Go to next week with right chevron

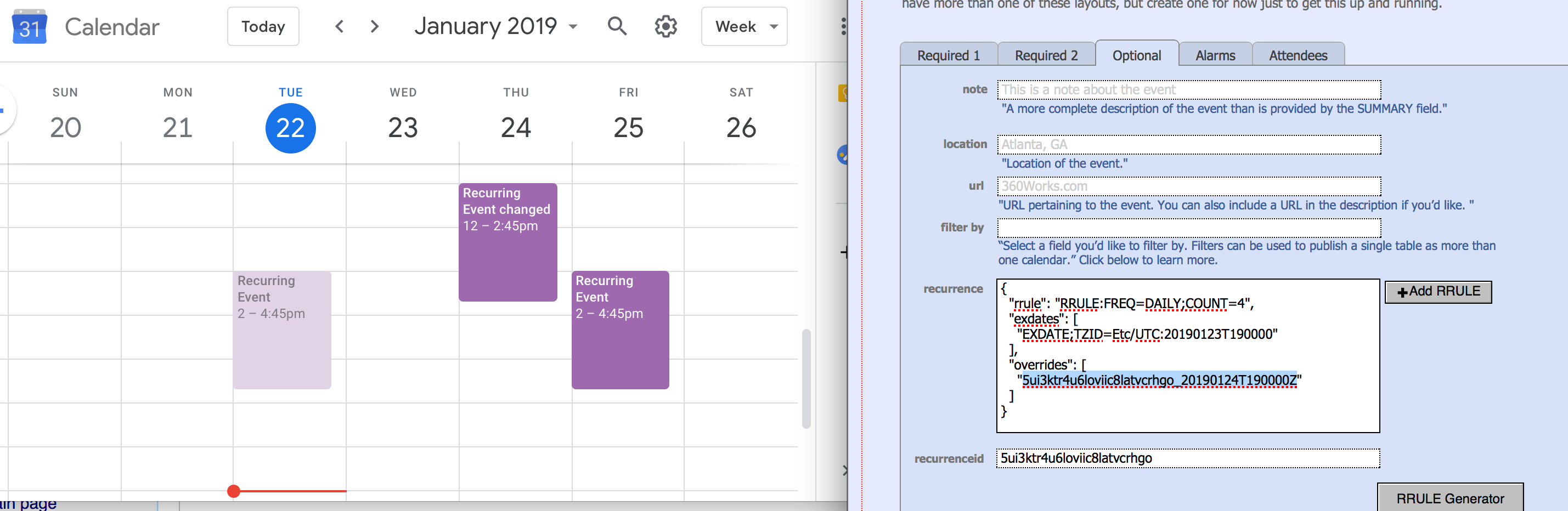coord(375,26)
